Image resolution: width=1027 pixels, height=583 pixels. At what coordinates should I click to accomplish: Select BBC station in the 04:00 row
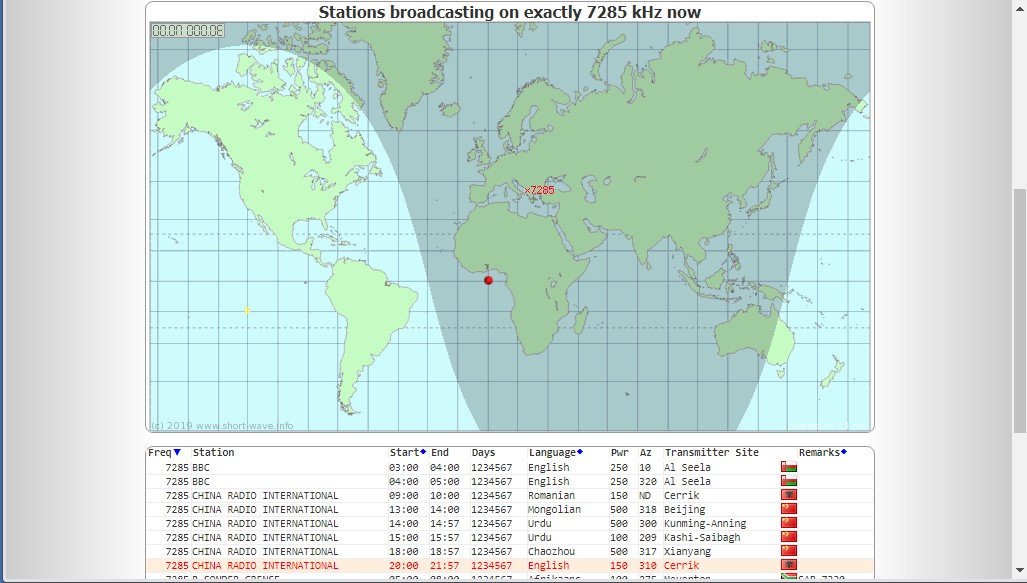[x=201, y=481]
